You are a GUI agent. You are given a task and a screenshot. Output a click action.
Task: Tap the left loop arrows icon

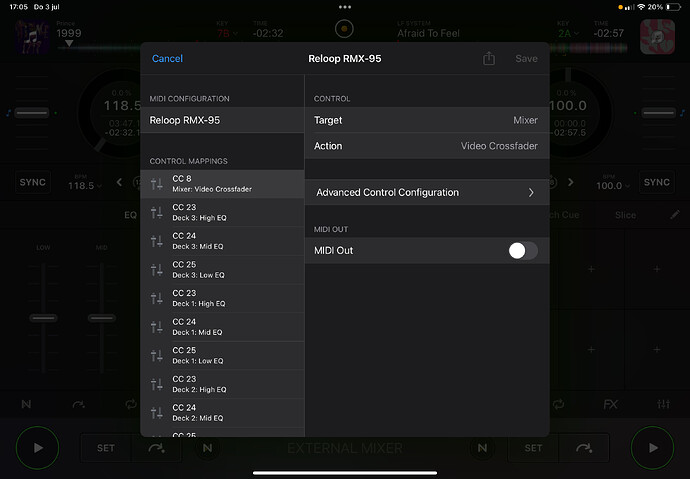(131, 404)
